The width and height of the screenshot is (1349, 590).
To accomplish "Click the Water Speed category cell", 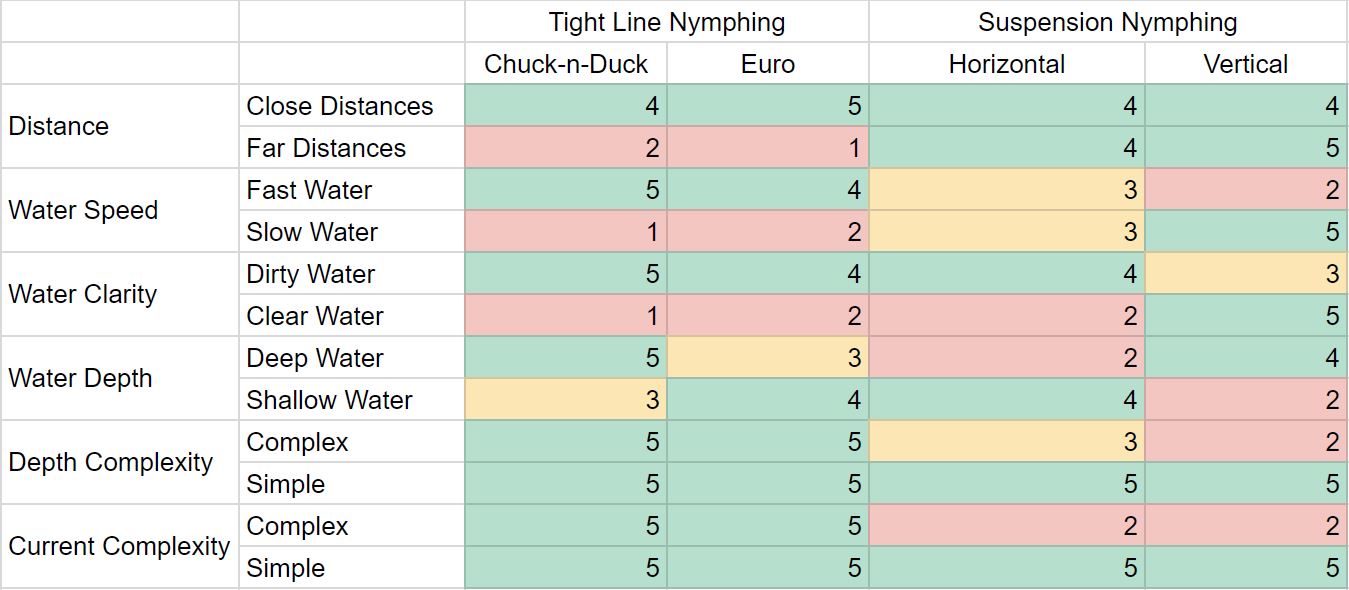I will pos(120,211).
